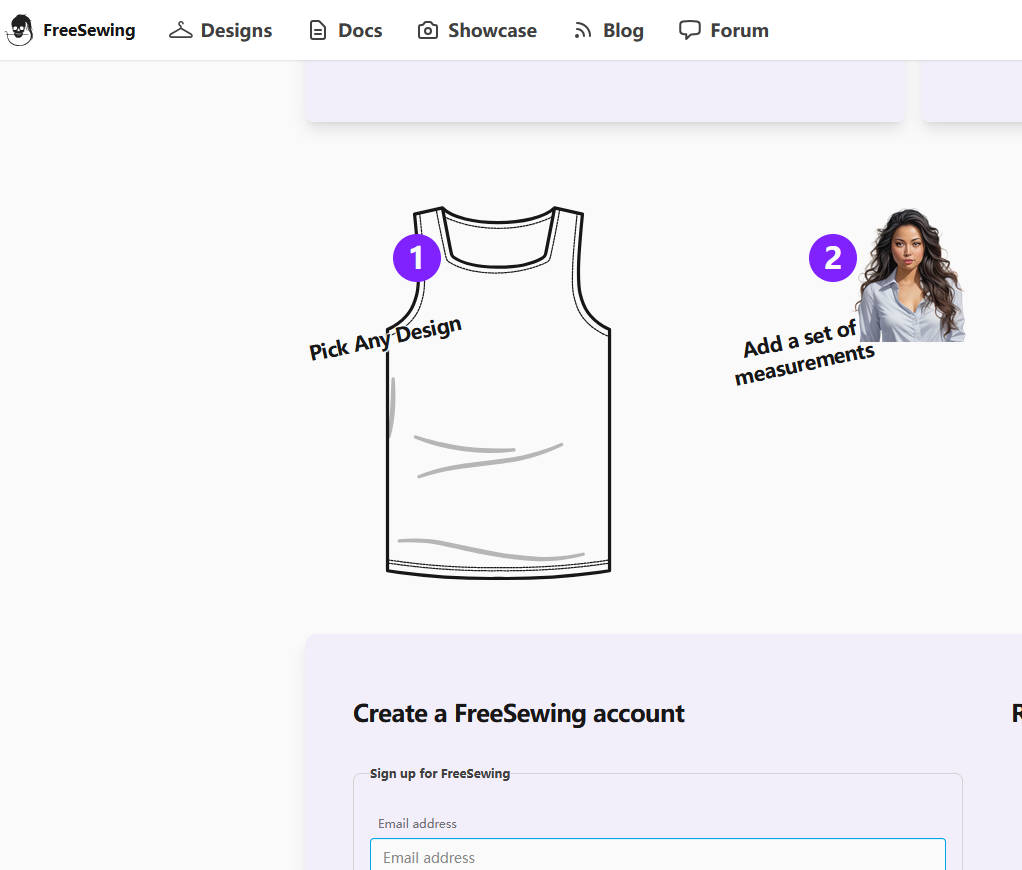Select the RSS feed icon beside Blog
Viewport: 1022px width, 870px height.
tap(582, 30)
